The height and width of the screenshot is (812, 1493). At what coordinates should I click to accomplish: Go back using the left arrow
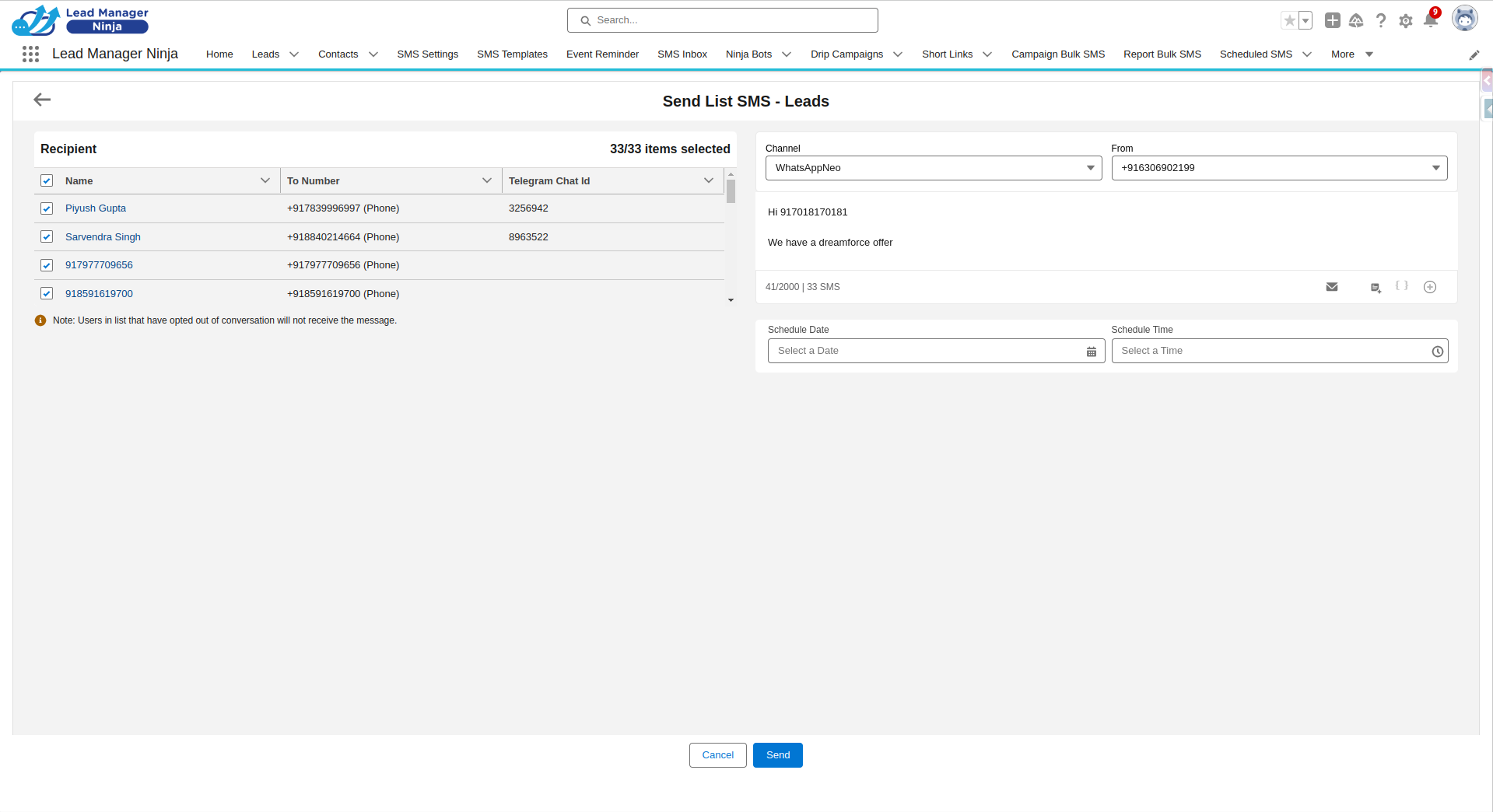pos(42,100)
